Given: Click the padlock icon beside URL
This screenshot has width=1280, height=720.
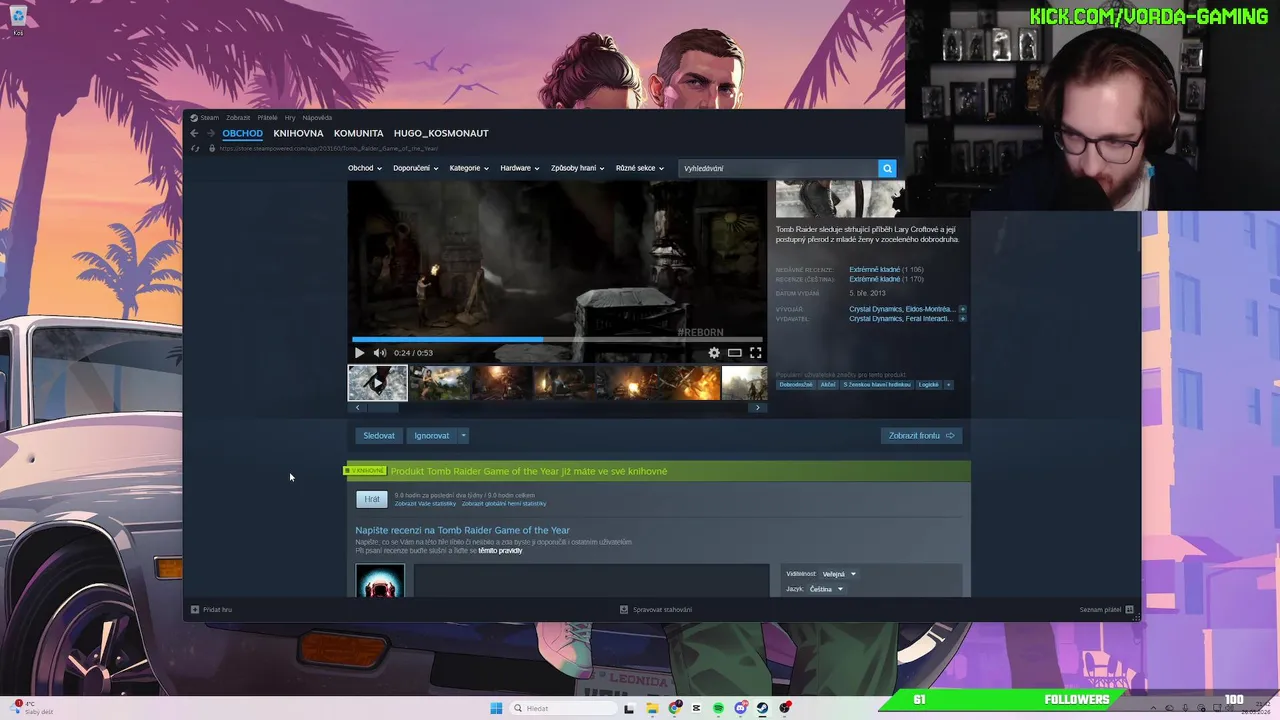Looking at the screenshot, I should coord(212,148).
